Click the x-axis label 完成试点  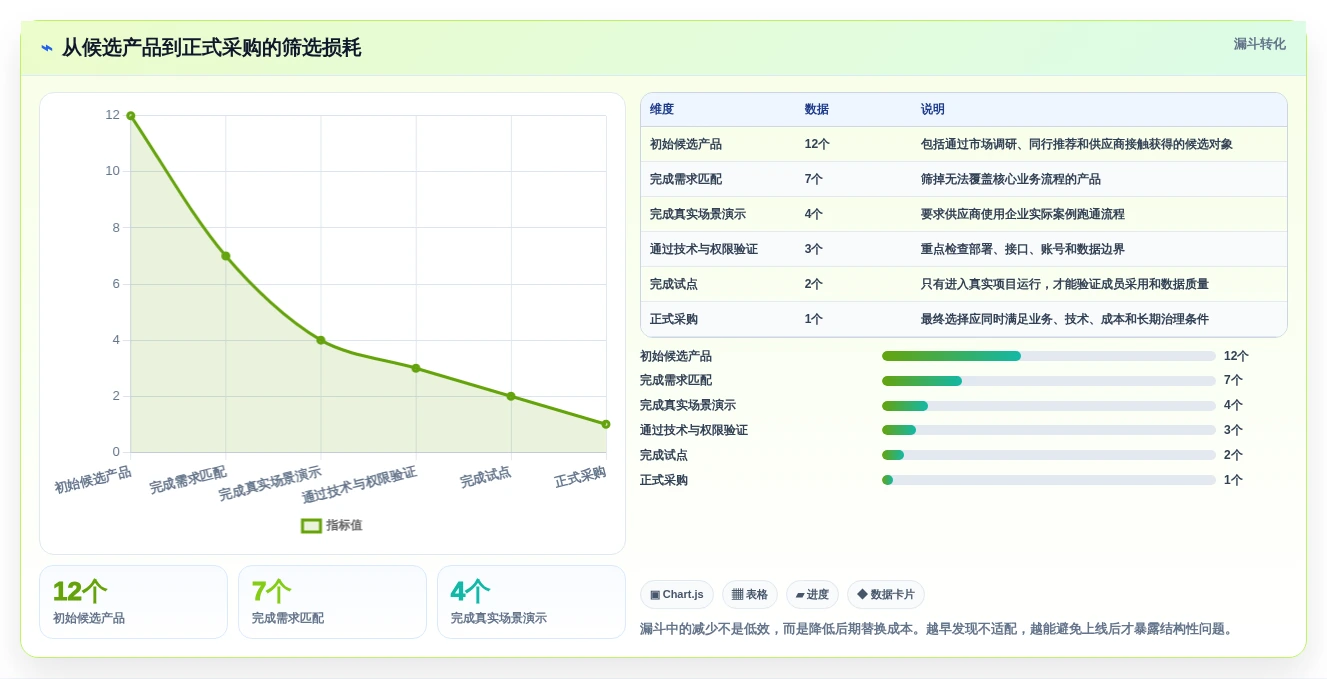tap(486, 477)
